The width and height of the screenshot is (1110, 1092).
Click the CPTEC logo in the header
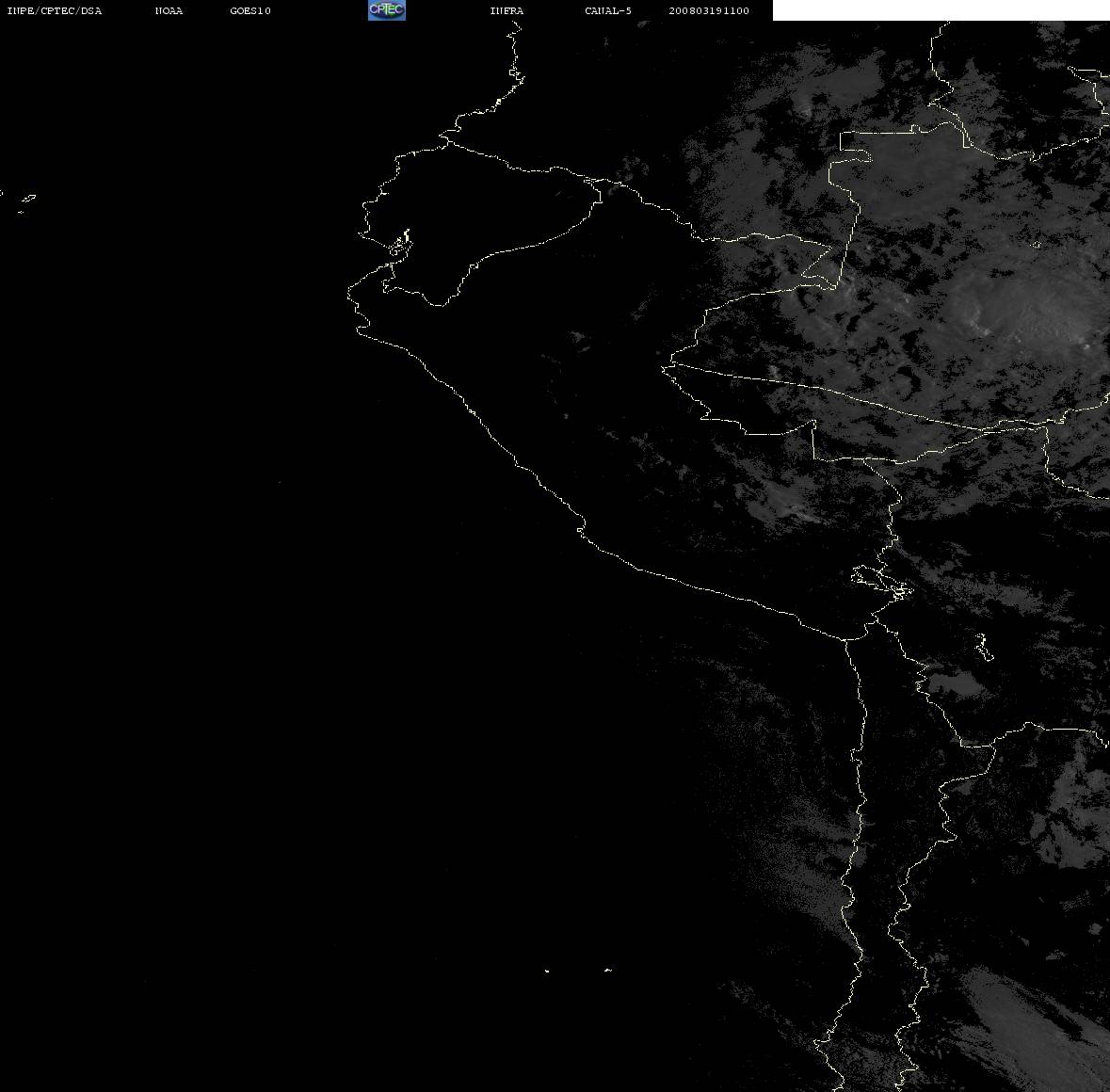click(x=387, y=10)
